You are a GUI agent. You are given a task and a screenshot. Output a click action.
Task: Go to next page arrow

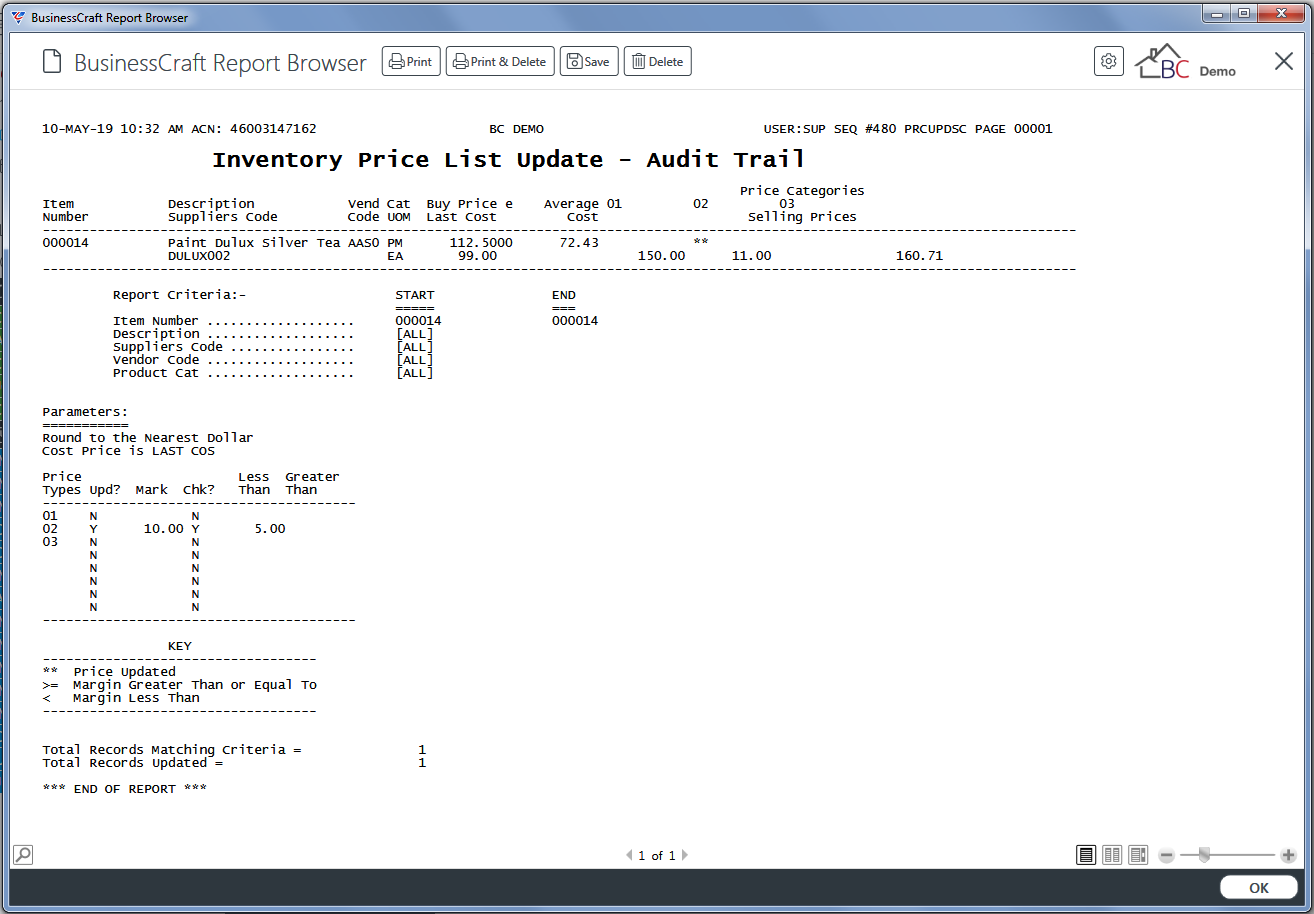685,855
